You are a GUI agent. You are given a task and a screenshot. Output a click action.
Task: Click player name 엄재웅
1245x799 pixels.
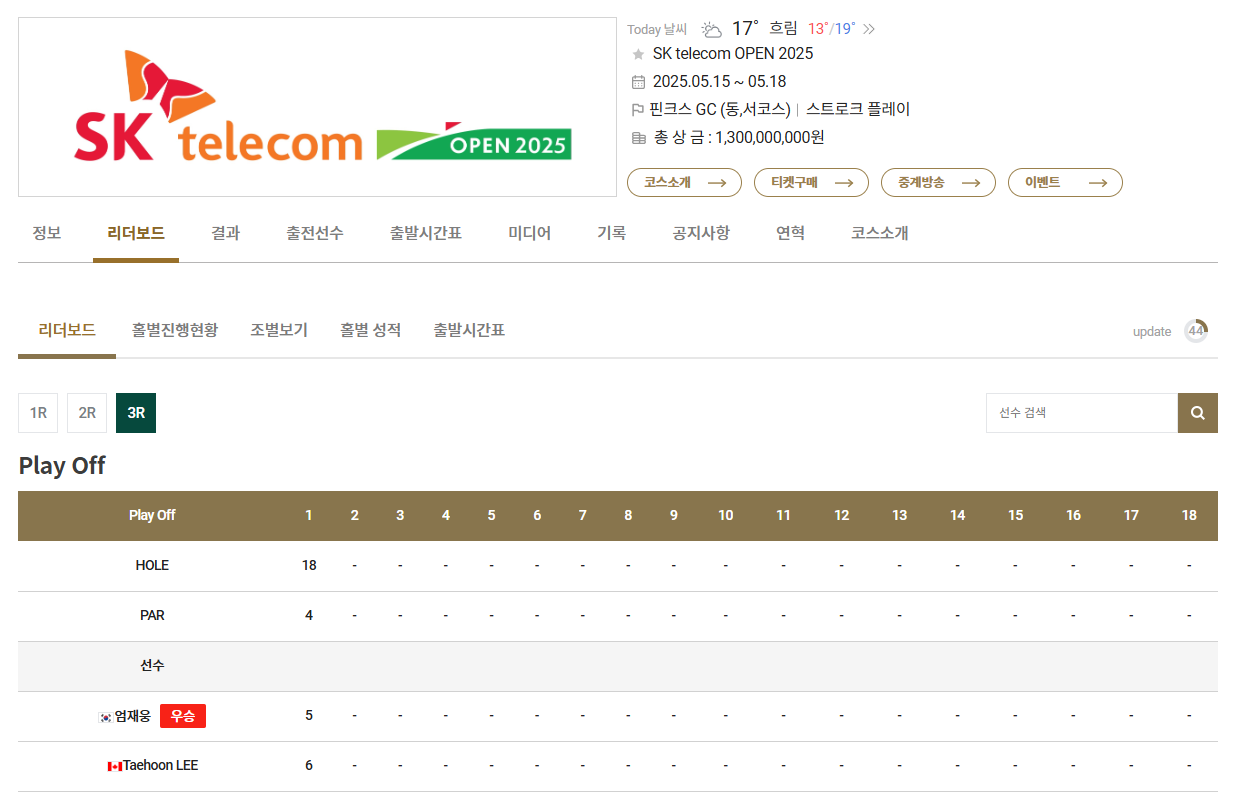click(133, 716)
